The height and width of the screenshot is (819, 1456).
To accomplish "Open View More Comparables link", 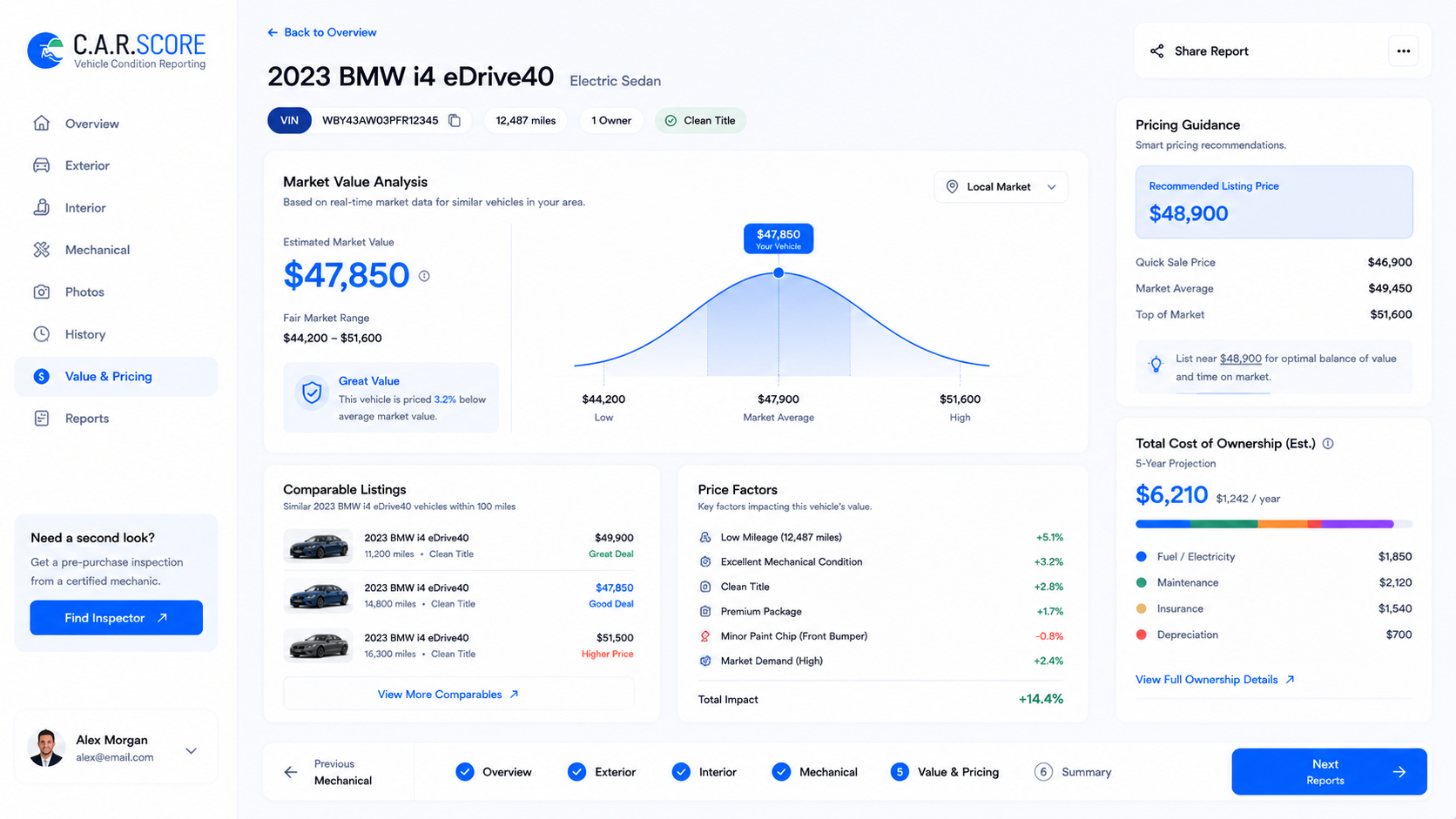I will pos(458,695).
